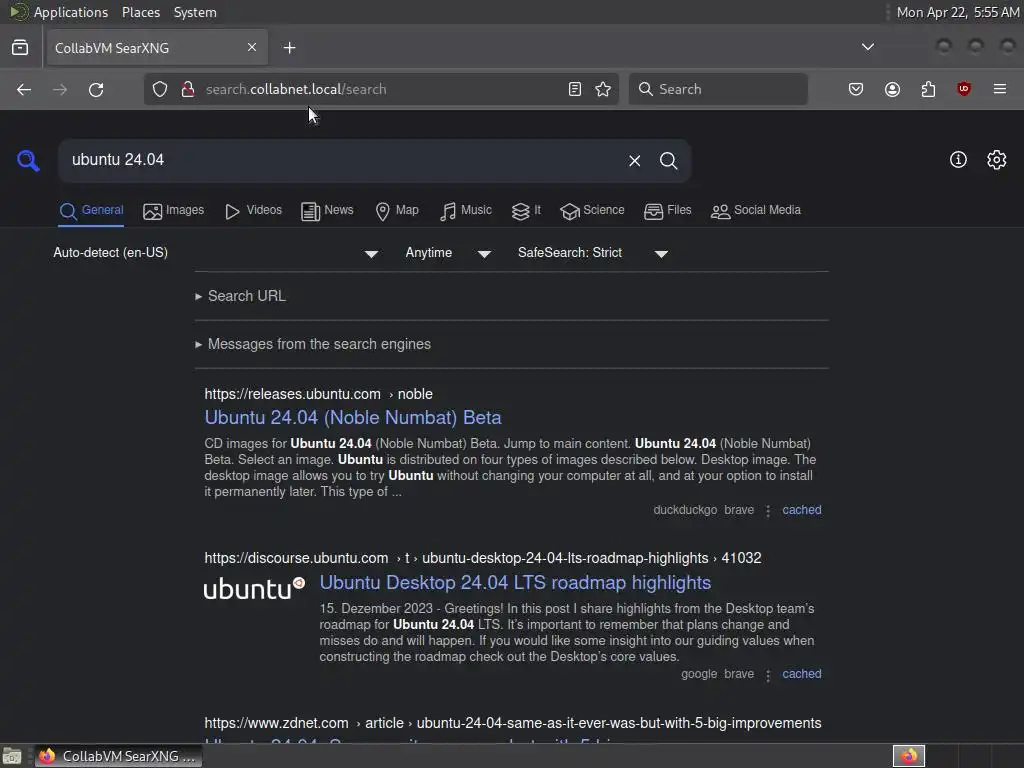Image resolution: width=1024 pixels, height=768 pixels.
Task: Switch to the Social Media category
Action: [756, 210]
